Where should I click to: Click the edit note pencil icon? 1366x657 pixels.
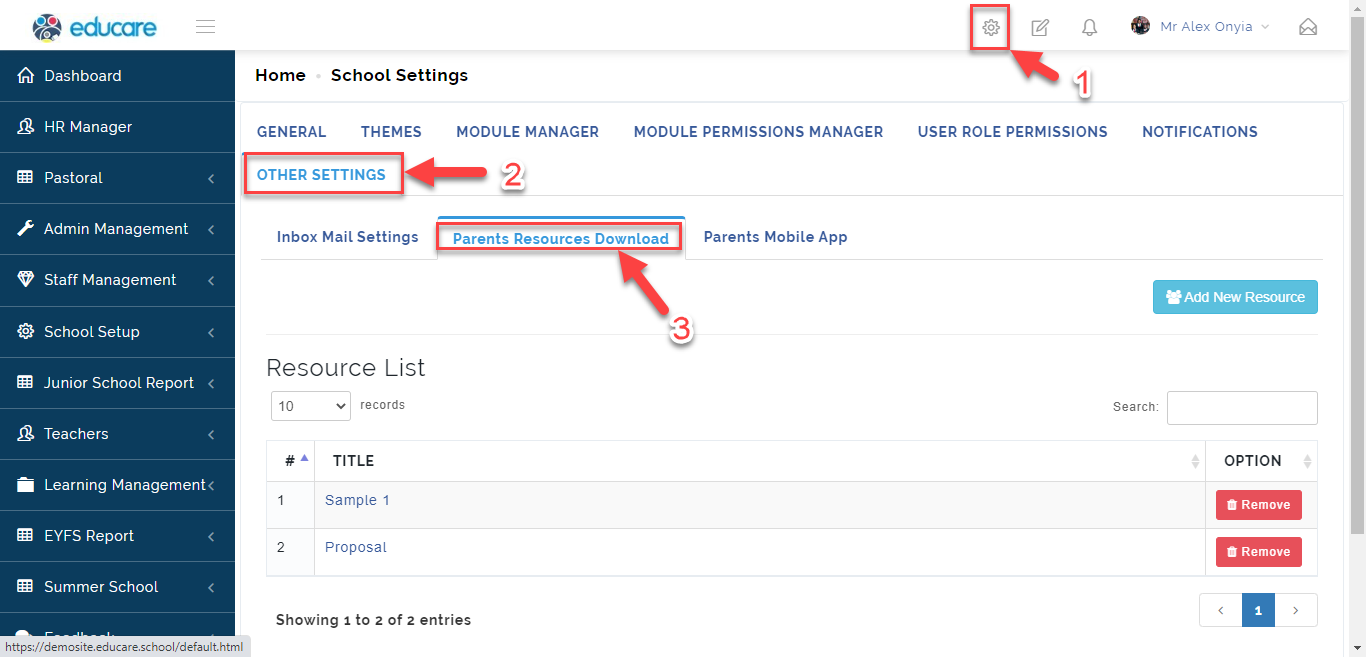point(1040,27)
